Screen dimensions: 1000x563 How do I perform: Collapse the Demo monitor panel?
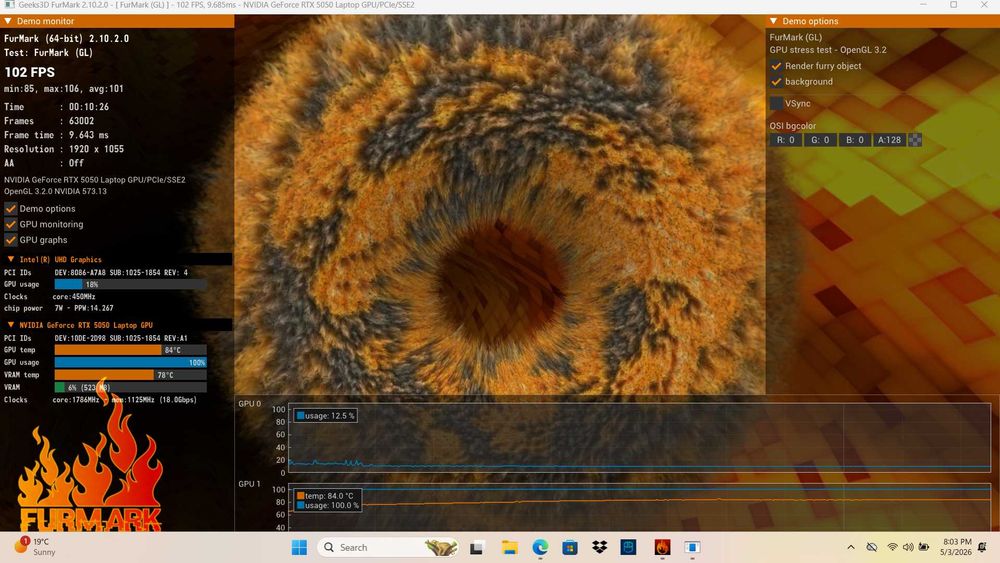pos(8,21)
